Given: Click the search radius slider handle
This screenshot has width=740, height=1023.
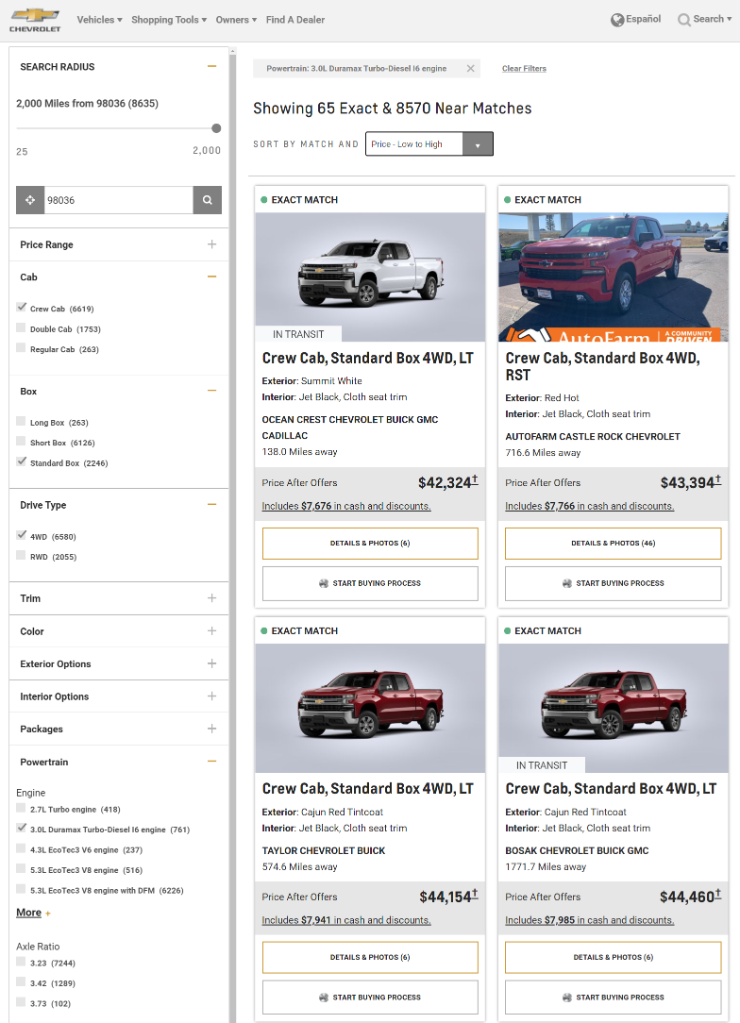Looking at the screenshot, I should pos(216,128).
